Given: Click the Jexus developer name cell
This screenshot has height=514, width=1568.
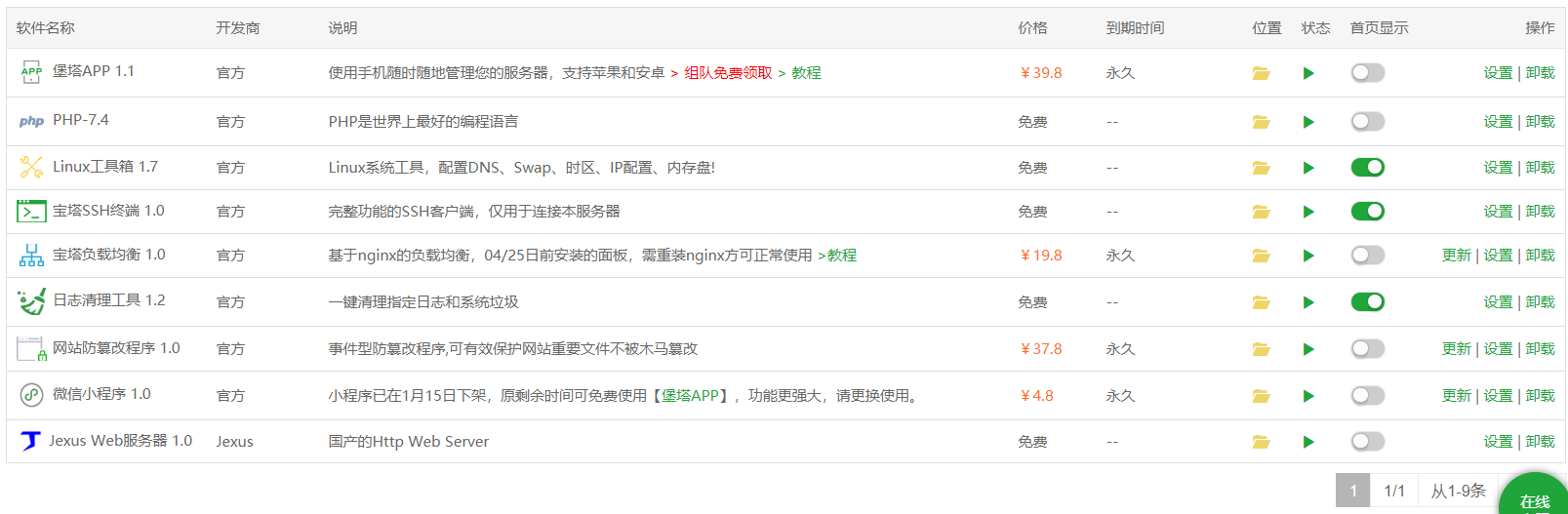Looking at the screenshot, I should pos(234,442).
